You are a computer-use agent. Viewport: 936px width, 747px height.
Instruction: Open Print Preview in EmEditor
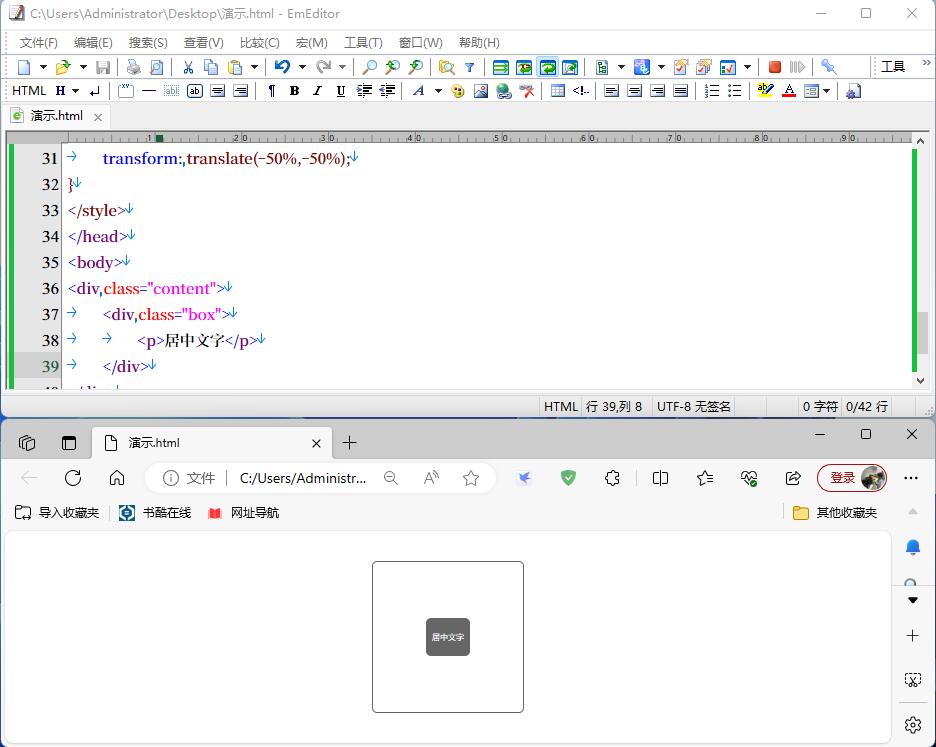point(156,67)
